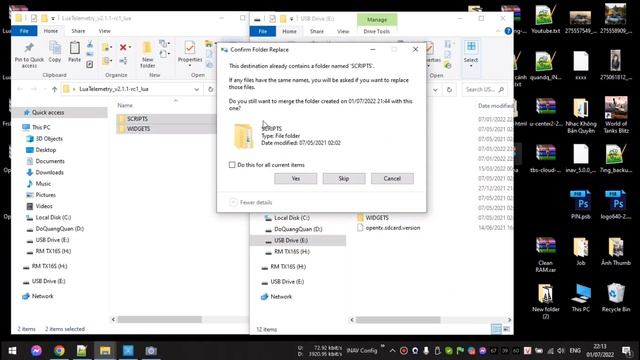
Task: Open the Youtube.txt desktop icon
Action: tap(546, 20)
